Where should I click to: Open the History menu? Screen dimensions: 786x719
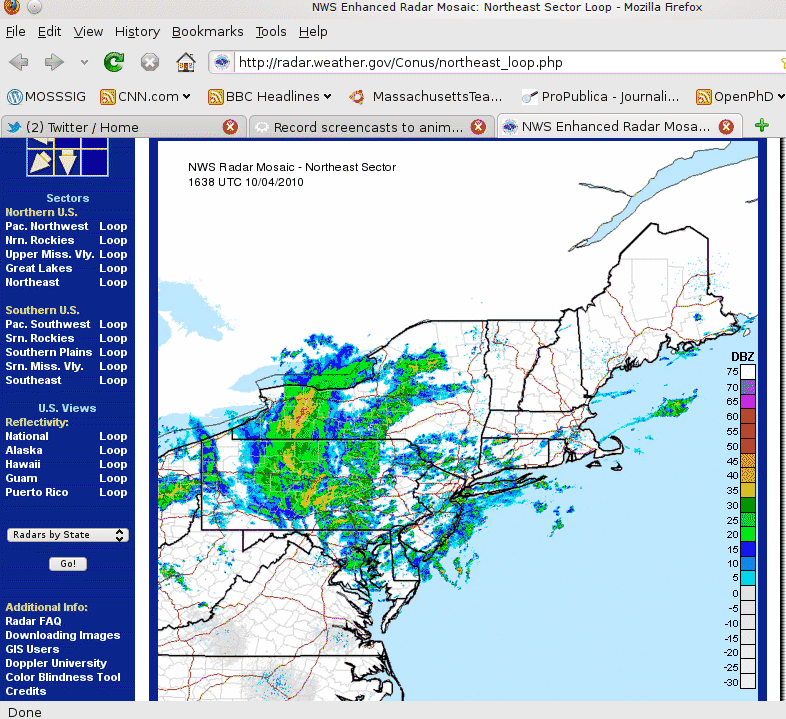pyautogui.click(x=137, y=32)
